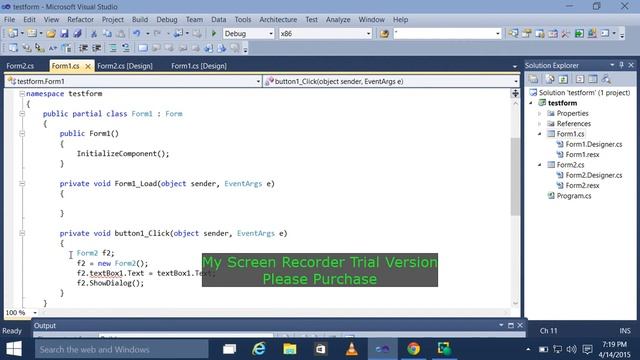Image resolution: width=640 pixels, height=360 pixels.
Task: Click the Find in Files icon
Action: click(384, 33)
